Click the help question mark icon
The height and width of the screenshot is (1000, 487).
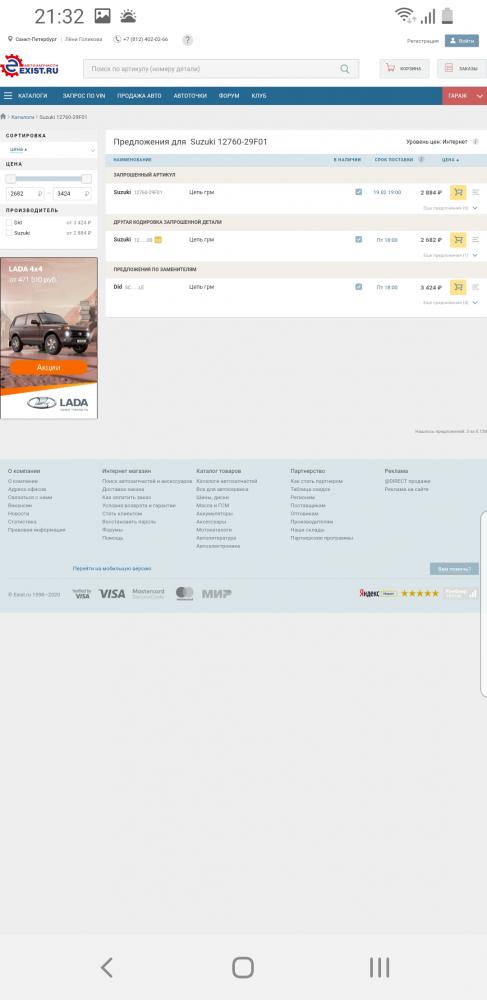point(187,40)
